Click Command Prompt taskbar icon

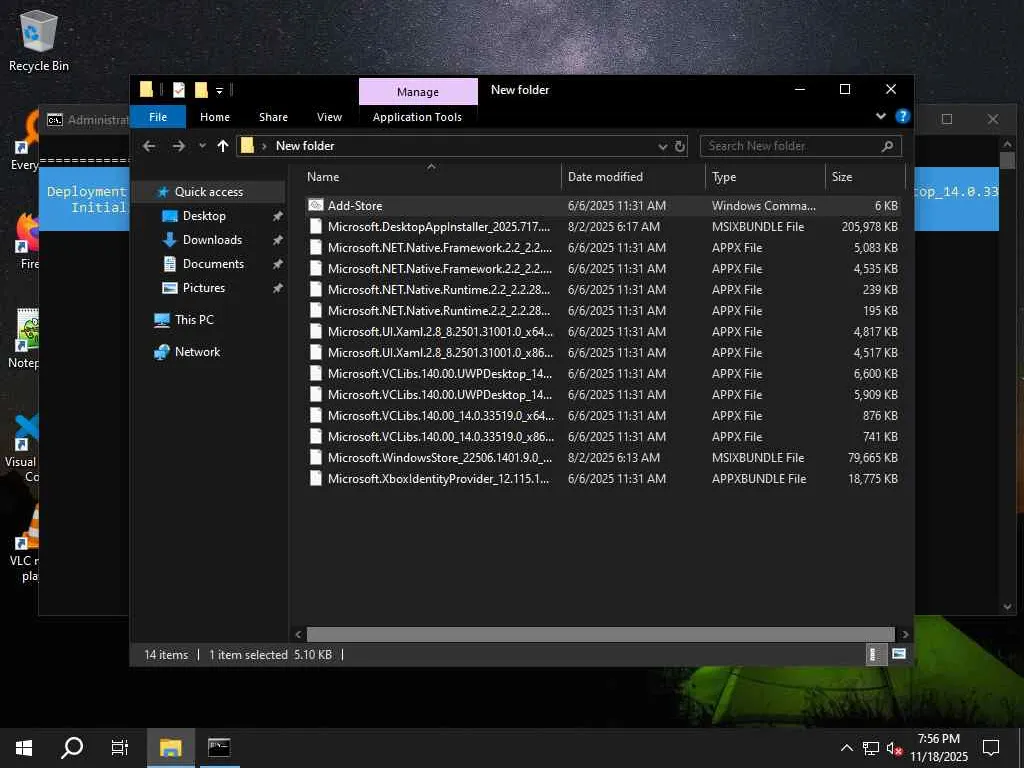click(219, 748)
